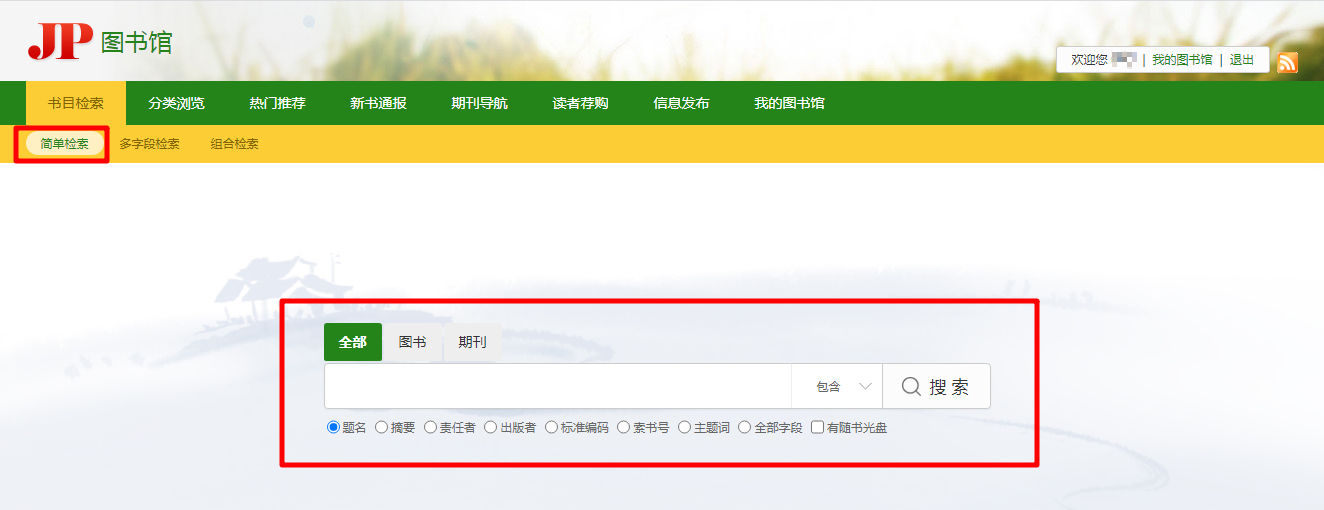This screenshot has width=1324, height=510.
Task: Go to 热门推荐 in navigation bar
Action: pyautogui.click(x=277, y=103)
